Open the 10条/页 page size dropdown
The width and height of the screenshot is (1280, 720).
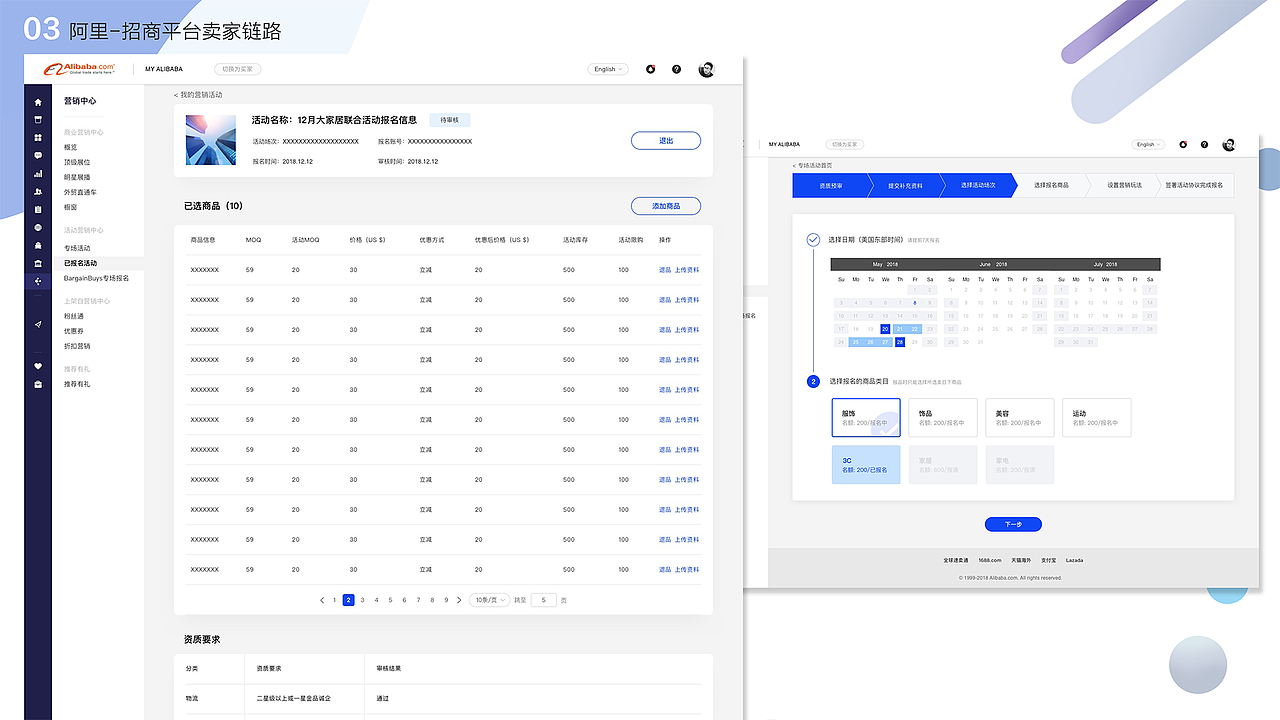[491, 600]
